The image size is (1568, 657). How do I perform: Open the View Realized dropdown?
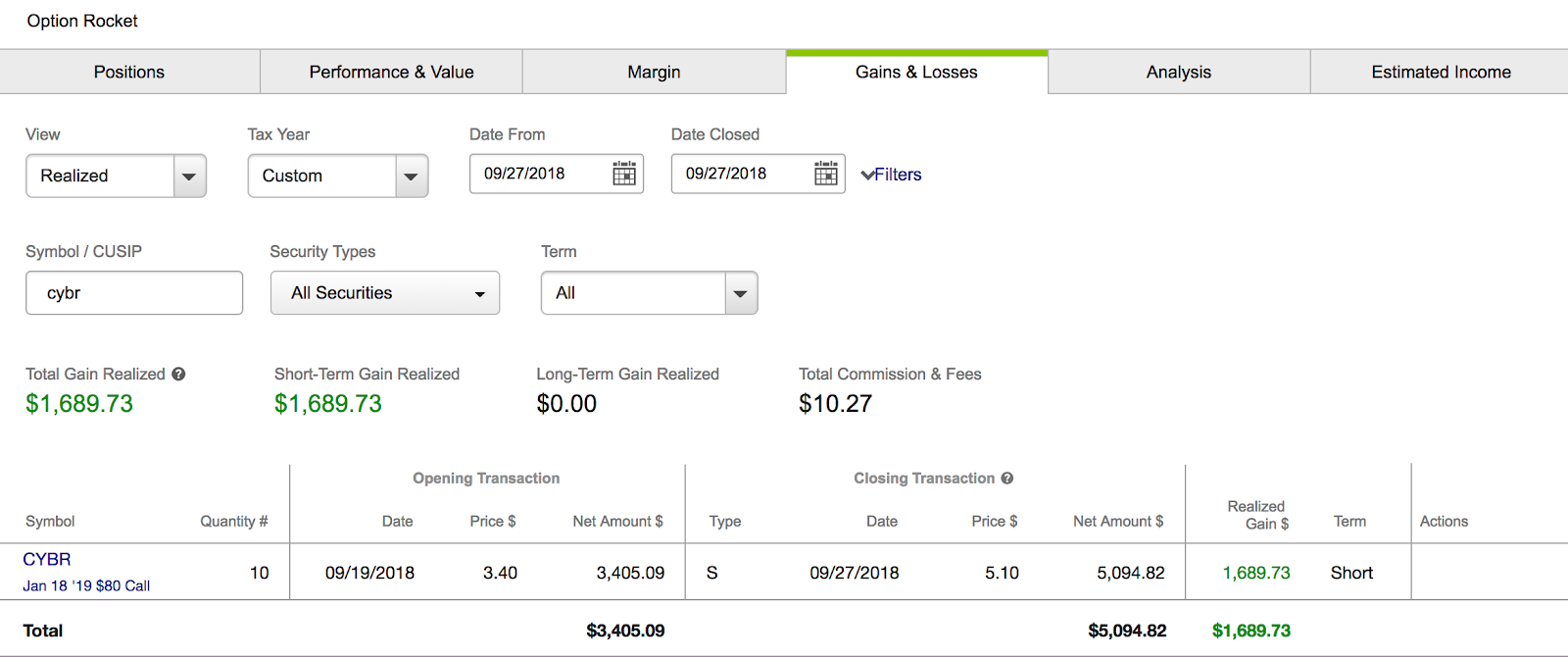[x=189, y=177]
